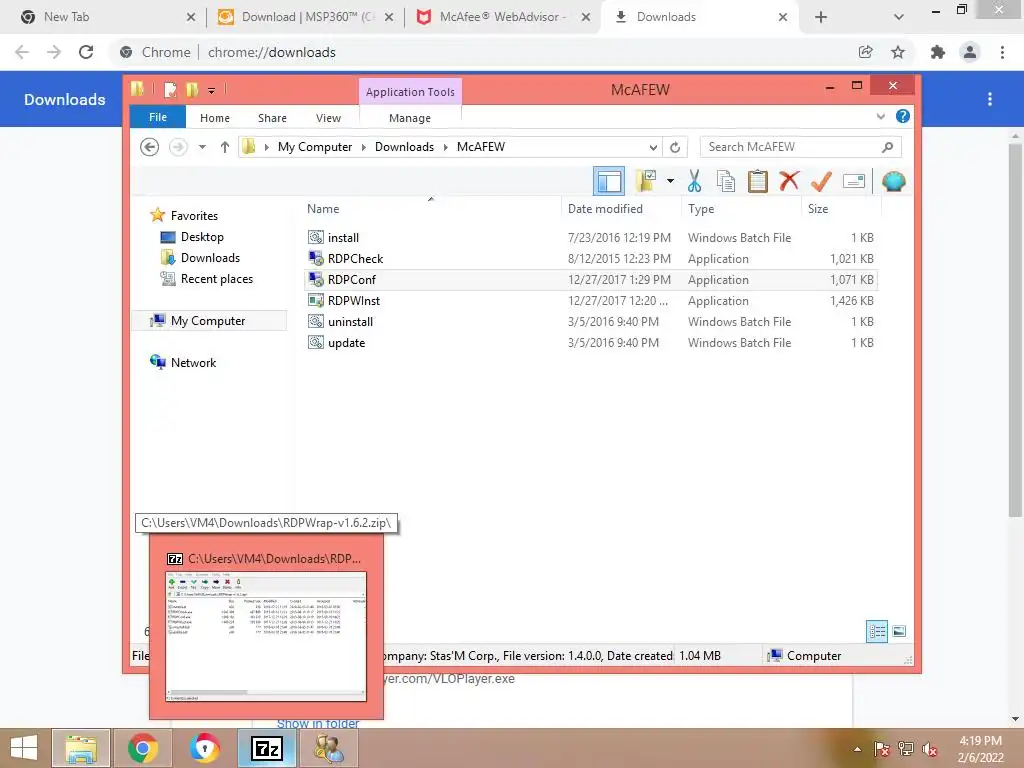Screen dimensions: 1024x768
Task: Expand the ribbon with the chevron
Action: (880, 117)
